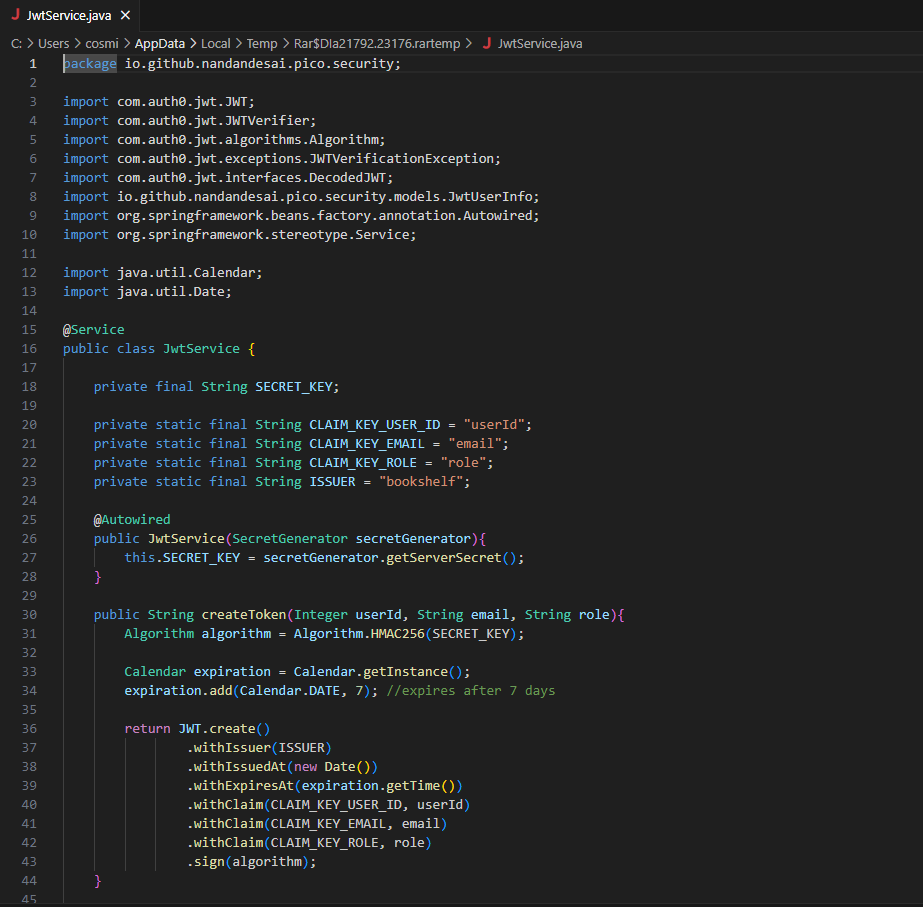
Task: Click 'getInstance' on line 33
Action: point(405,672)
